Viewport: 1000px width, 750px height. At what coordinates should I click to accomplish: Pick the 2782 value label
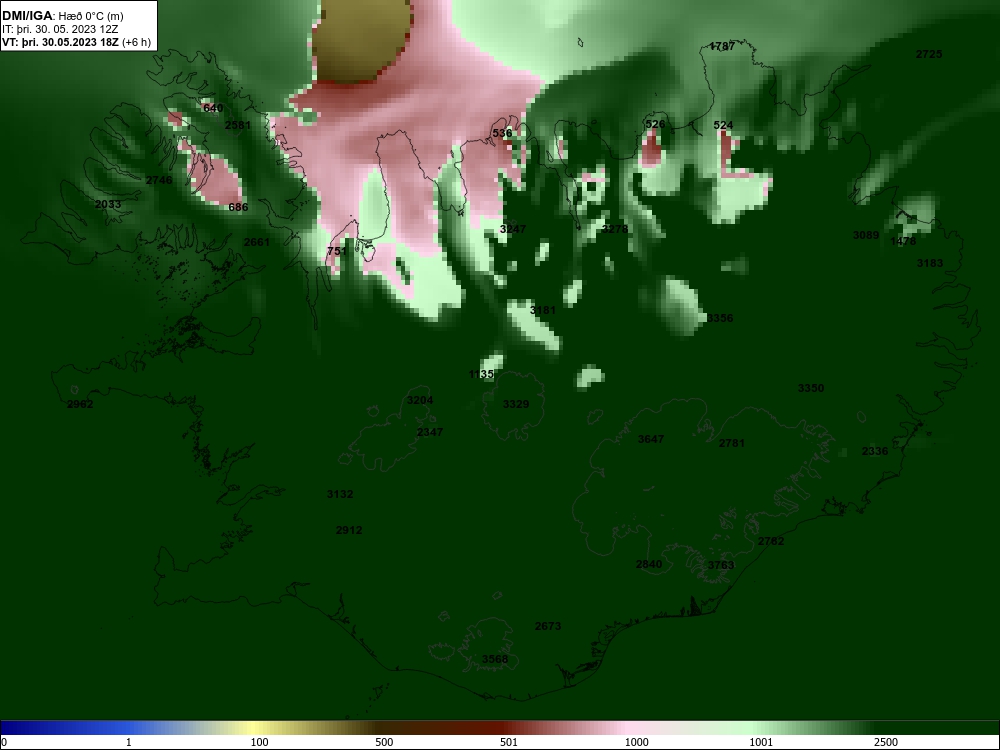click(x=771, y=541)
